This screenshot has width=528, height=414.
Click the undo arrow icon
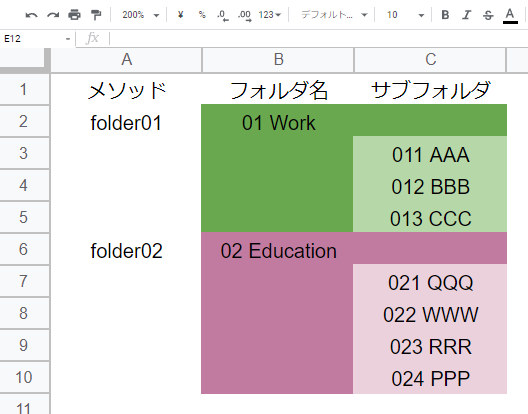[32, 15]
